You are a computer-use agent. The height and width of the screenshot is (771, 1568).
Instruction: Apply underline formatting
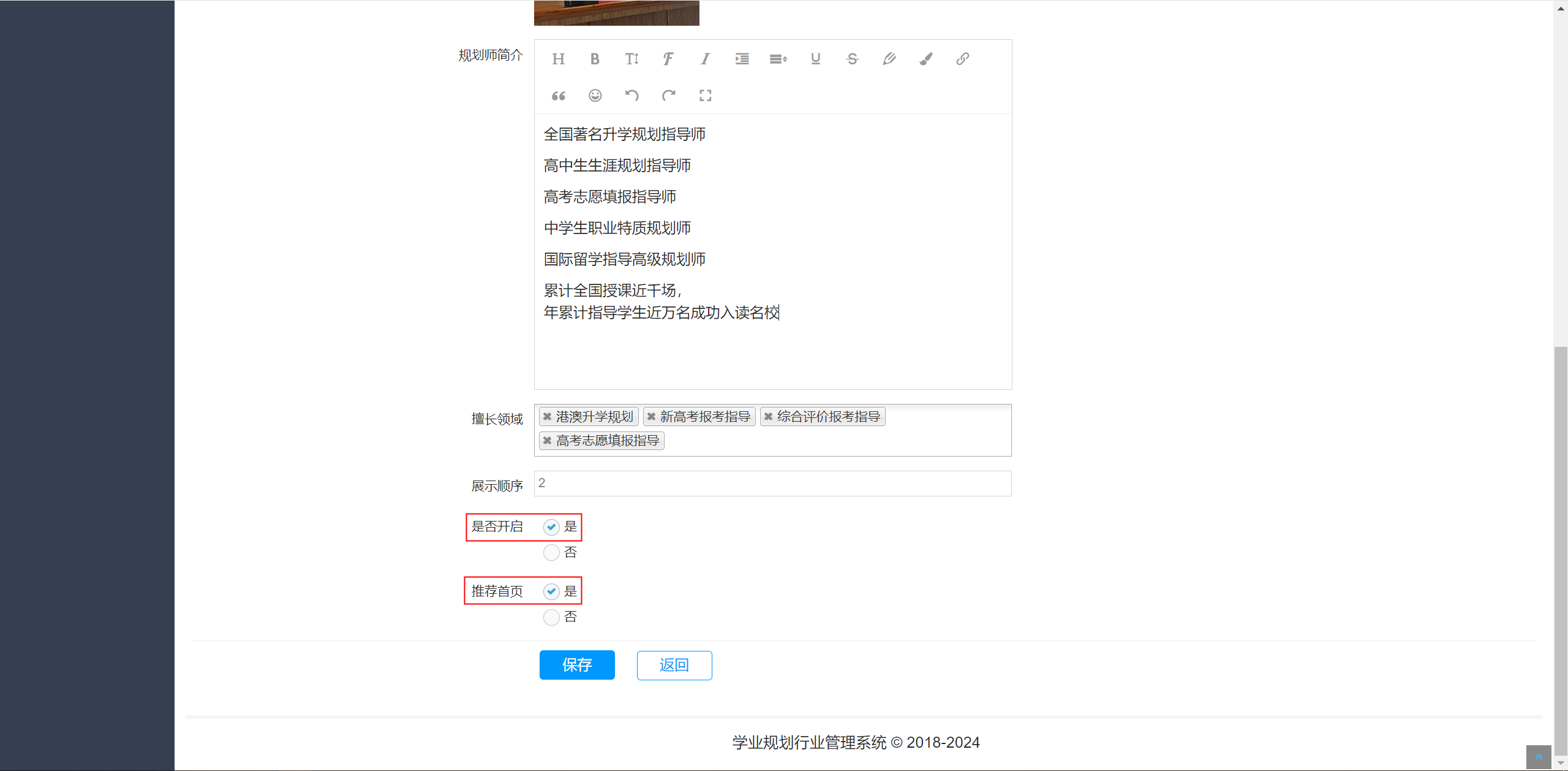click(815, 59)
